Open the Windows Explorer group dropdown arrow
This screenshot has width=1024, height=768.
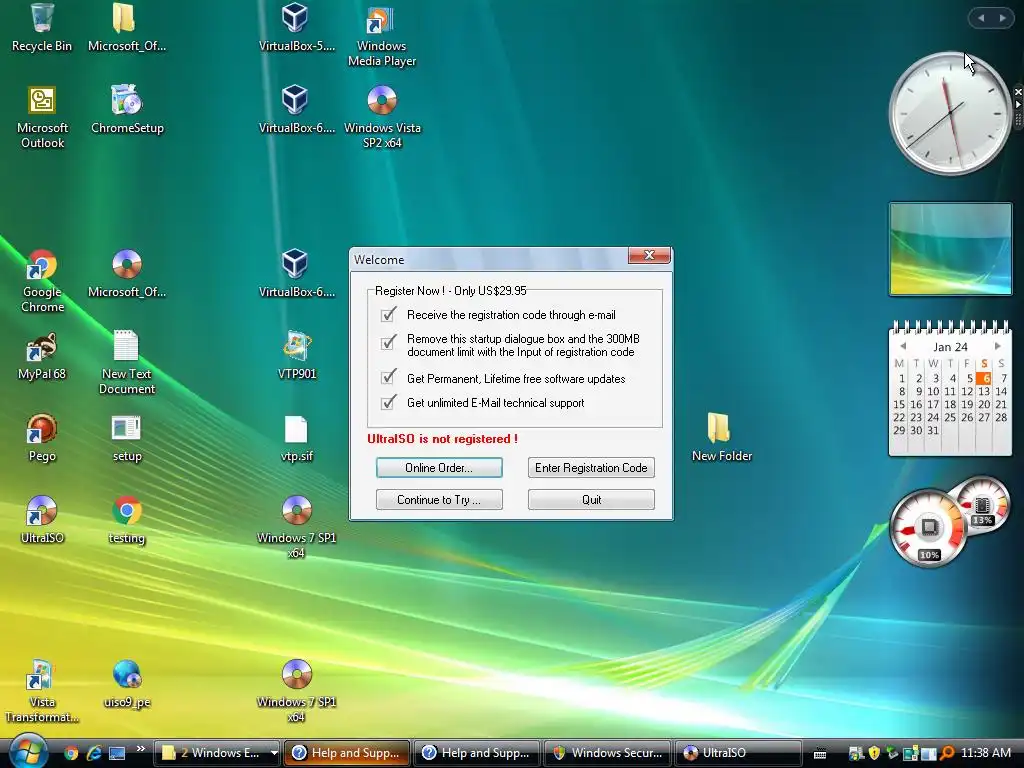pos(274,753)
